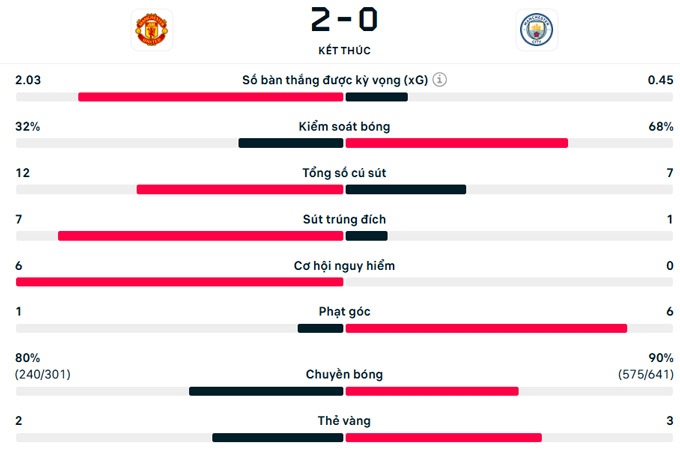Open the xG info icon

440,80
